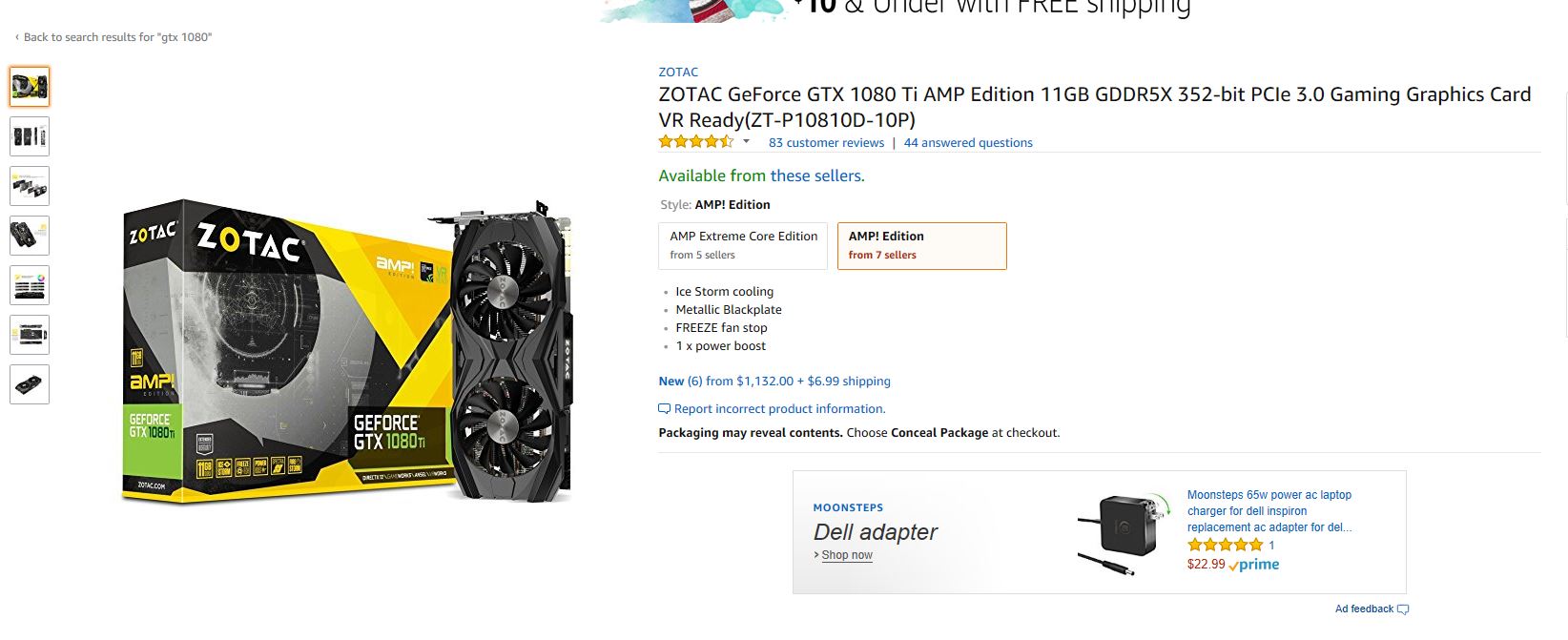
Task: Open the Moonsteps 65w charger ad title
Action: [1269, 510]
